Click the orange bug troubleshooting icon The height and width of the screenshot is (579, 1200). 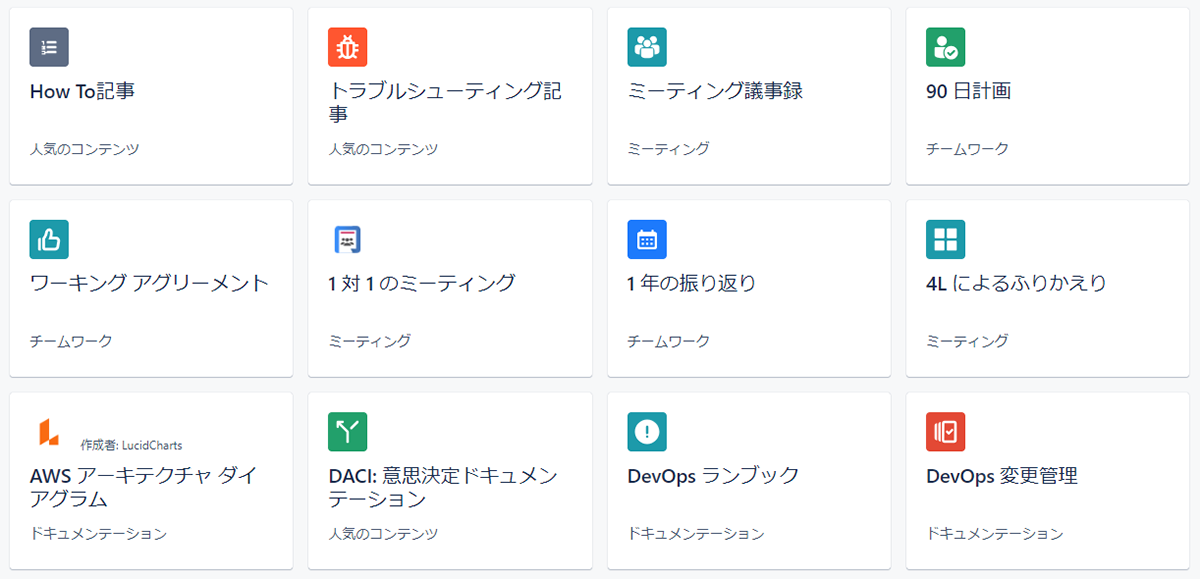click(x=348, y=47)
